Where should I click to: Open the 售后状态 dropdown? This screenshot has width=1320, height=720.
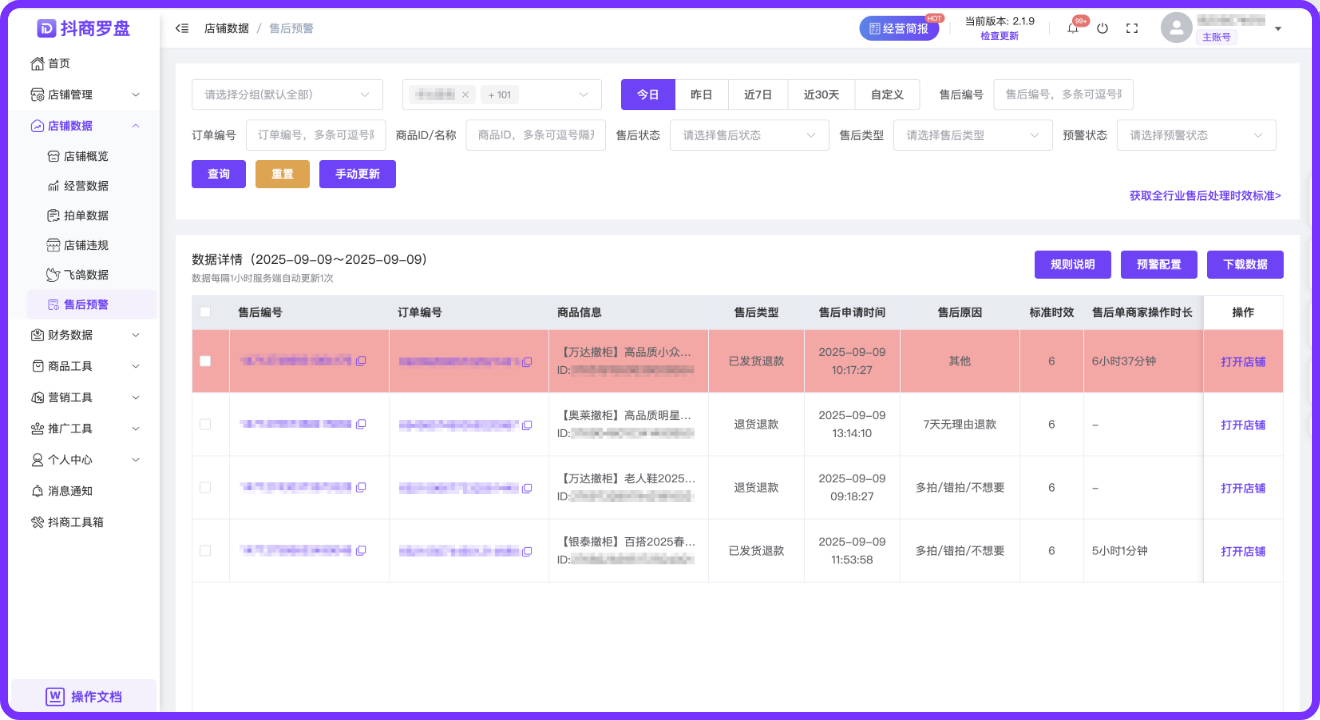(749, 135)
